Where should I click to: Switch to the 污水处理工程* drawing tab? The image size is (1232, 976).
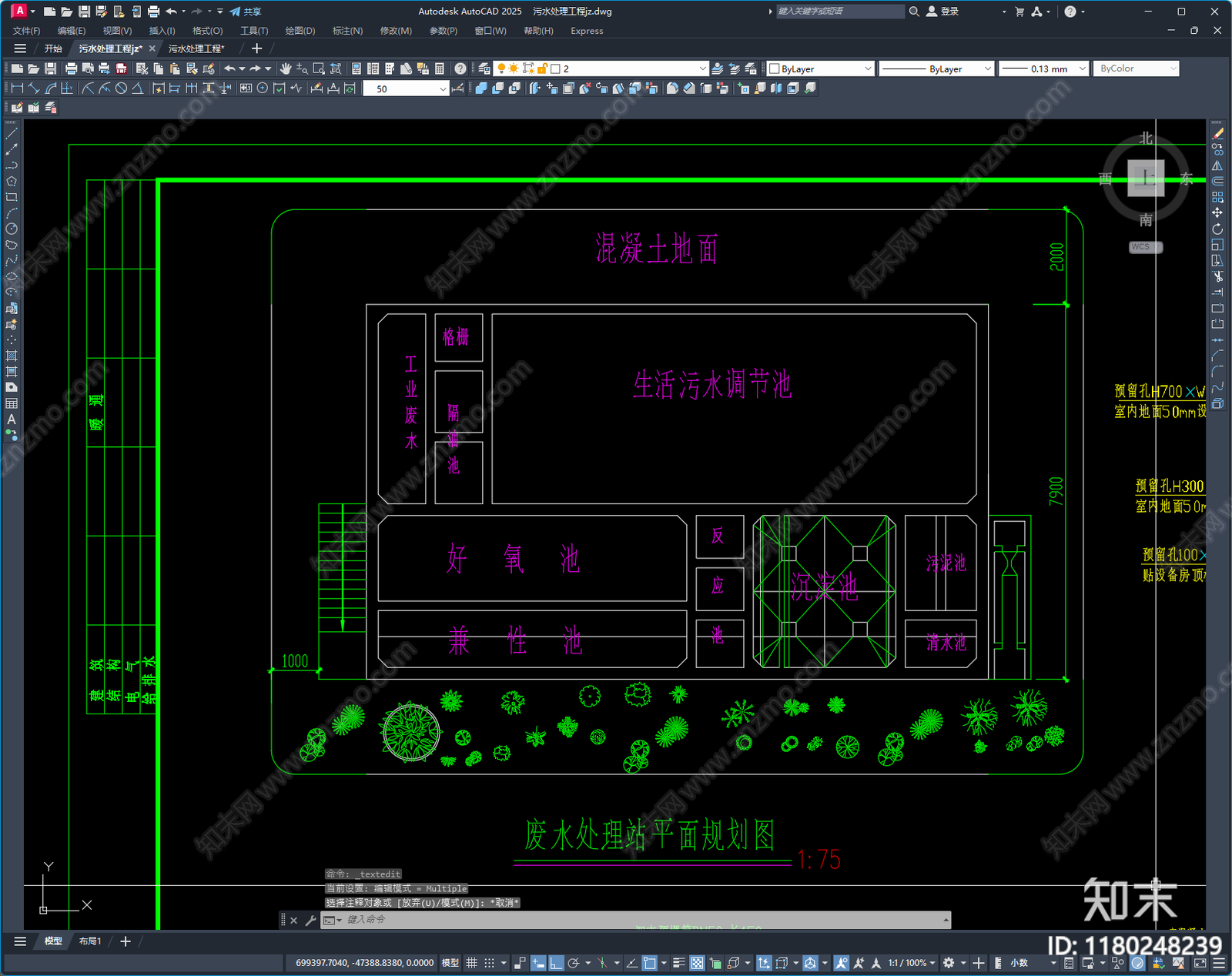pos(196,48)
